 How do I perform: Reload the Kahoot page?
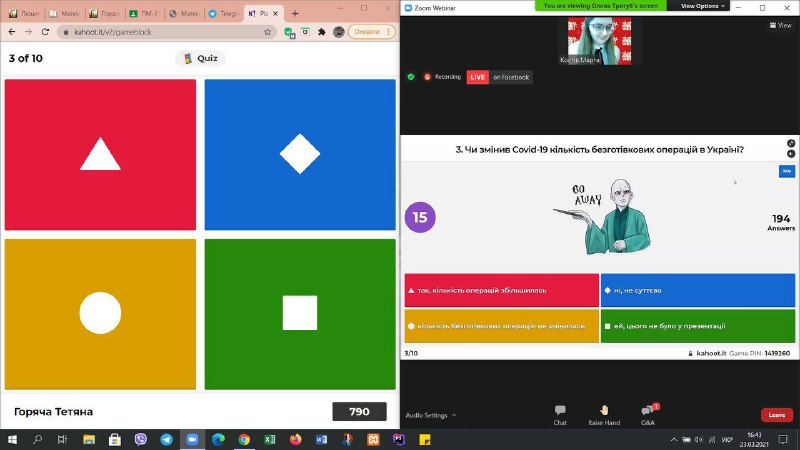pyautogui.click(x=44, y=32)
